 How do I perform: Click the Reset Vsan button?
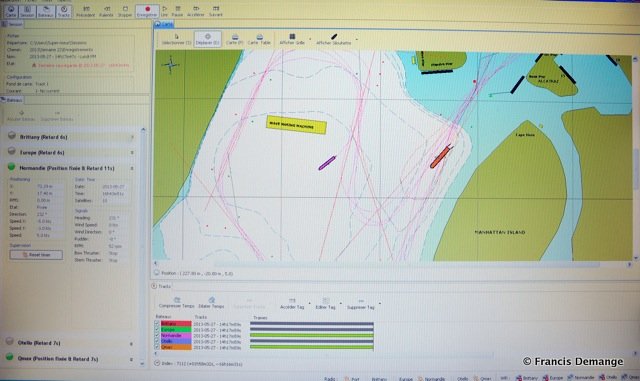(x=36, y=255)
